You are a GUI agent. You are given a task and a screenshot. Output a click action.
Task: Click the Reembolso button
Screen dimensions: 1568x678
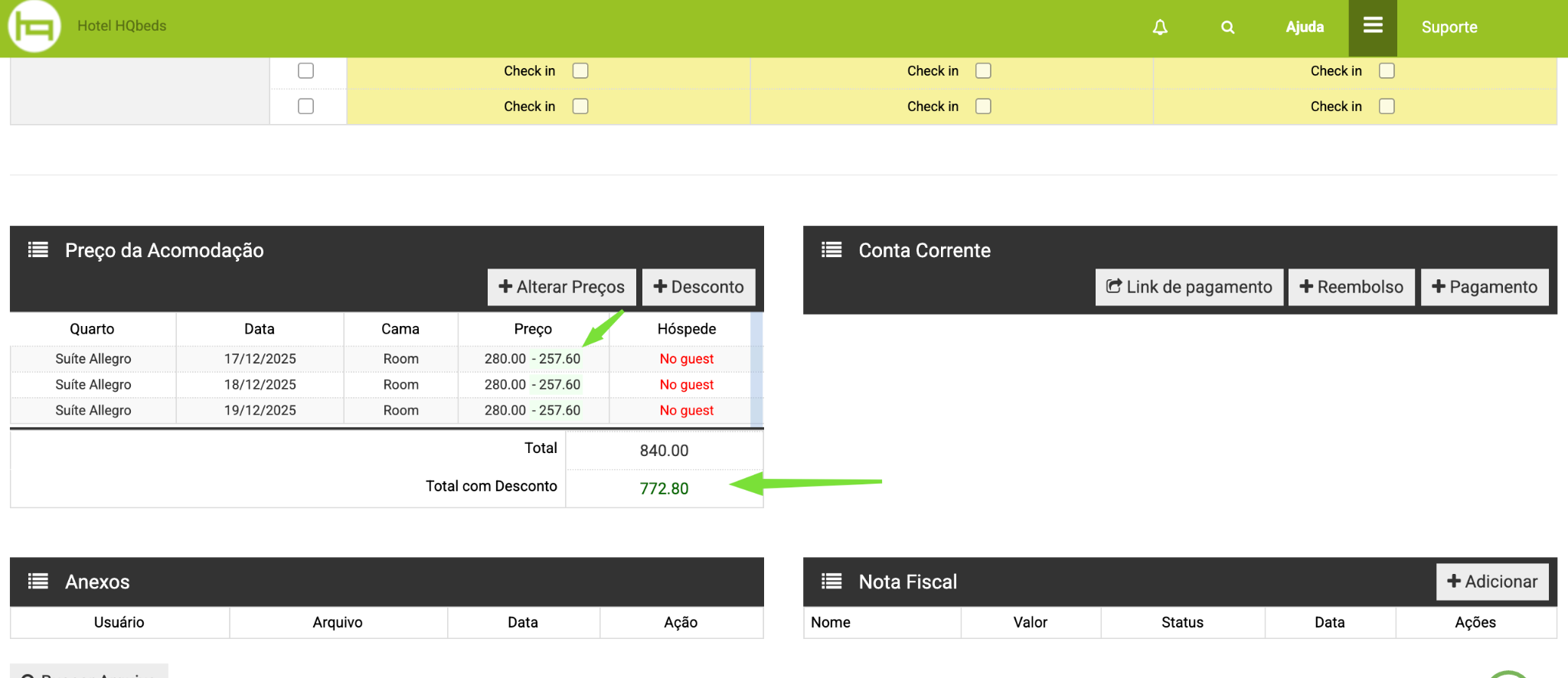click(x=1351, y=287)
